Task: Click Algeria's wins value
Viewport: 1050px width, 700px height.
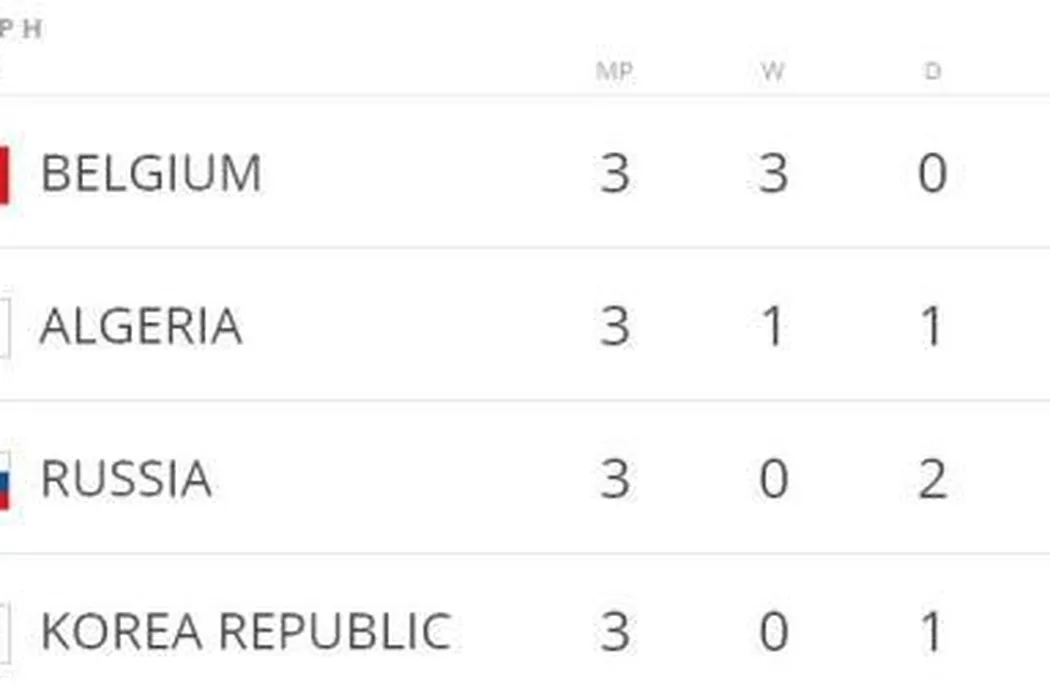Action: pos(772,327)
